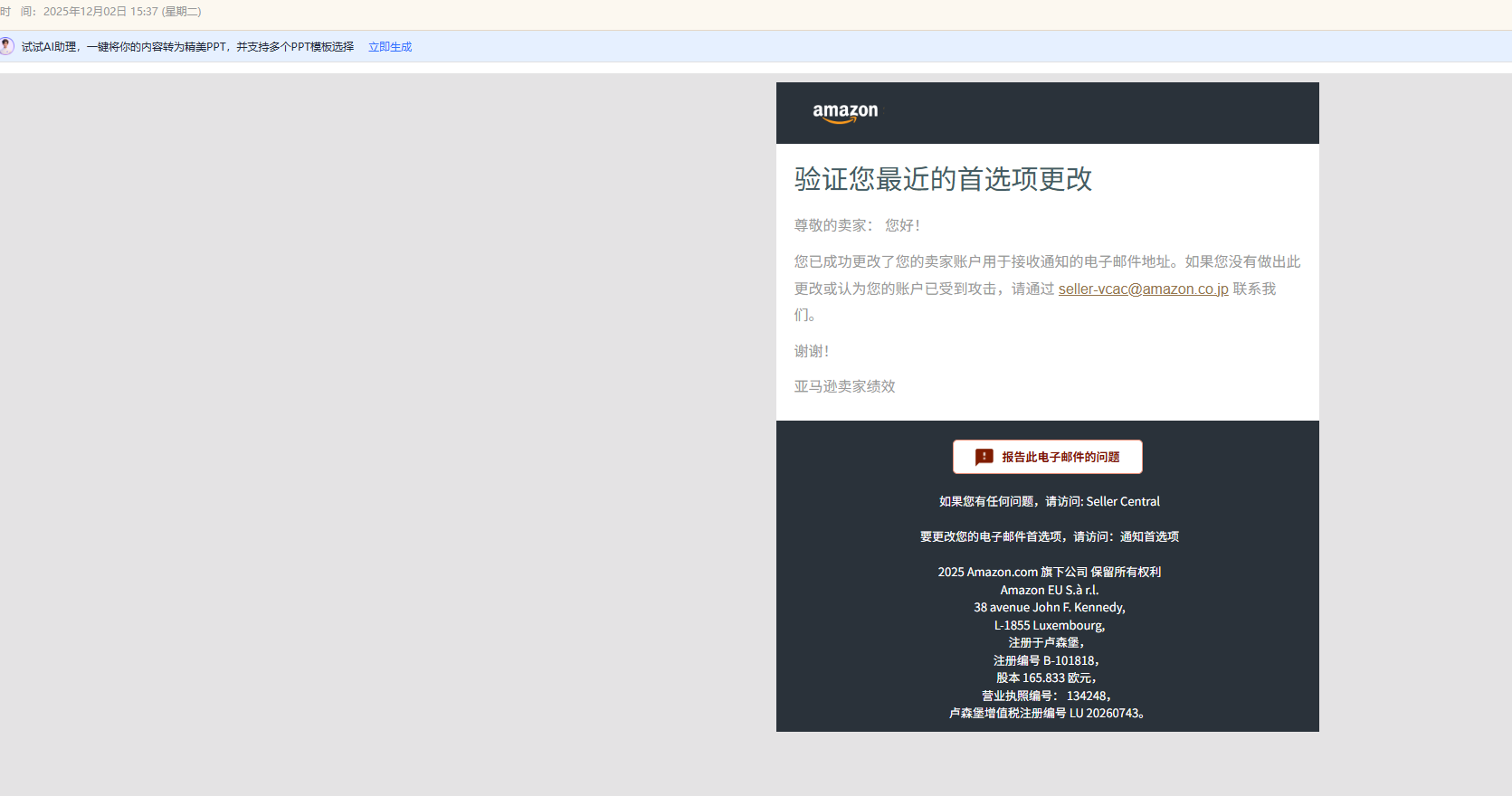This screenshot has height=796, width=1512.
Task: Click the red flag report icon
Action: tap(984, 458)
